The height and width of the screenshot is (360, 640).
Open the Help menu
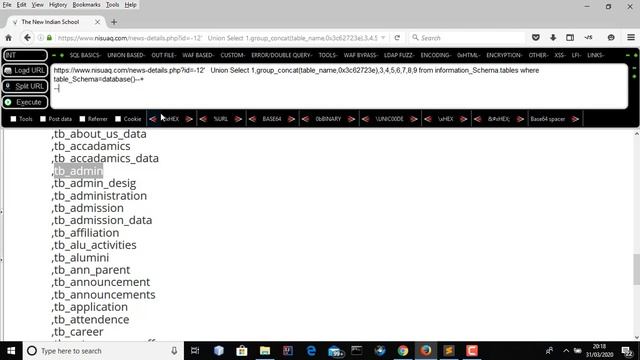[131, 5]
